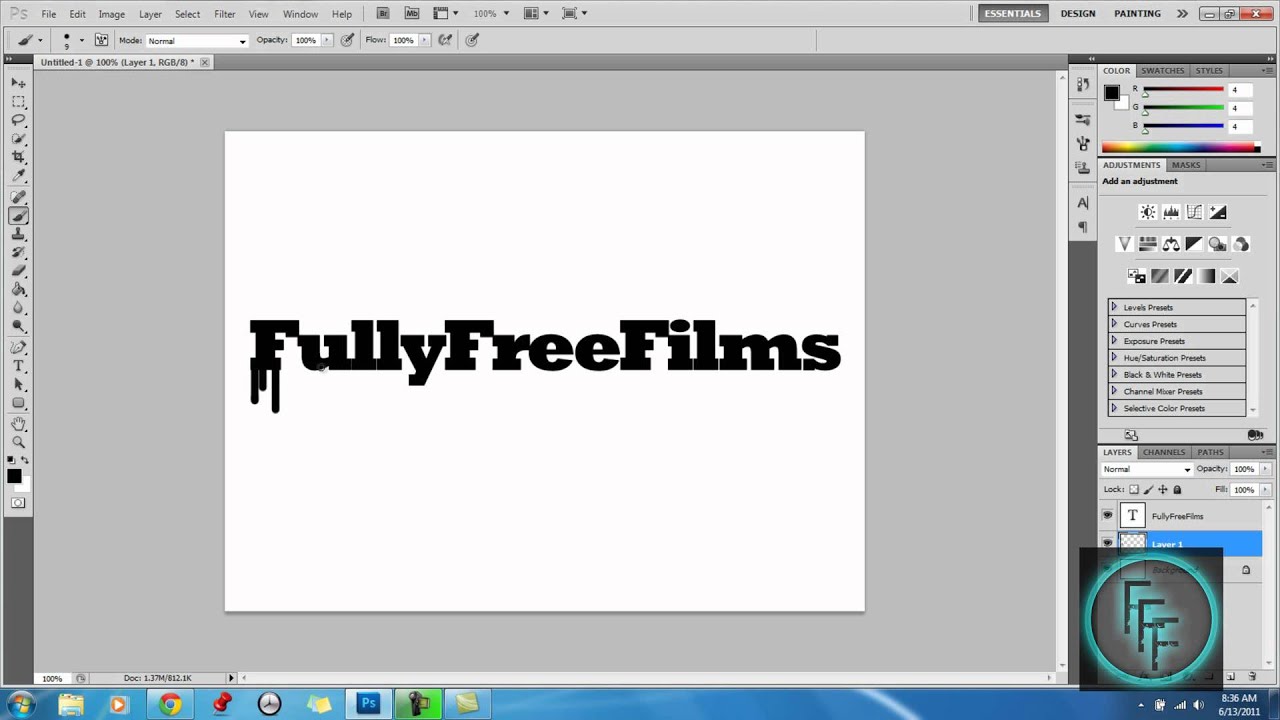Open the Flow slider arrow
The image size is (1280, 720).
424,40
